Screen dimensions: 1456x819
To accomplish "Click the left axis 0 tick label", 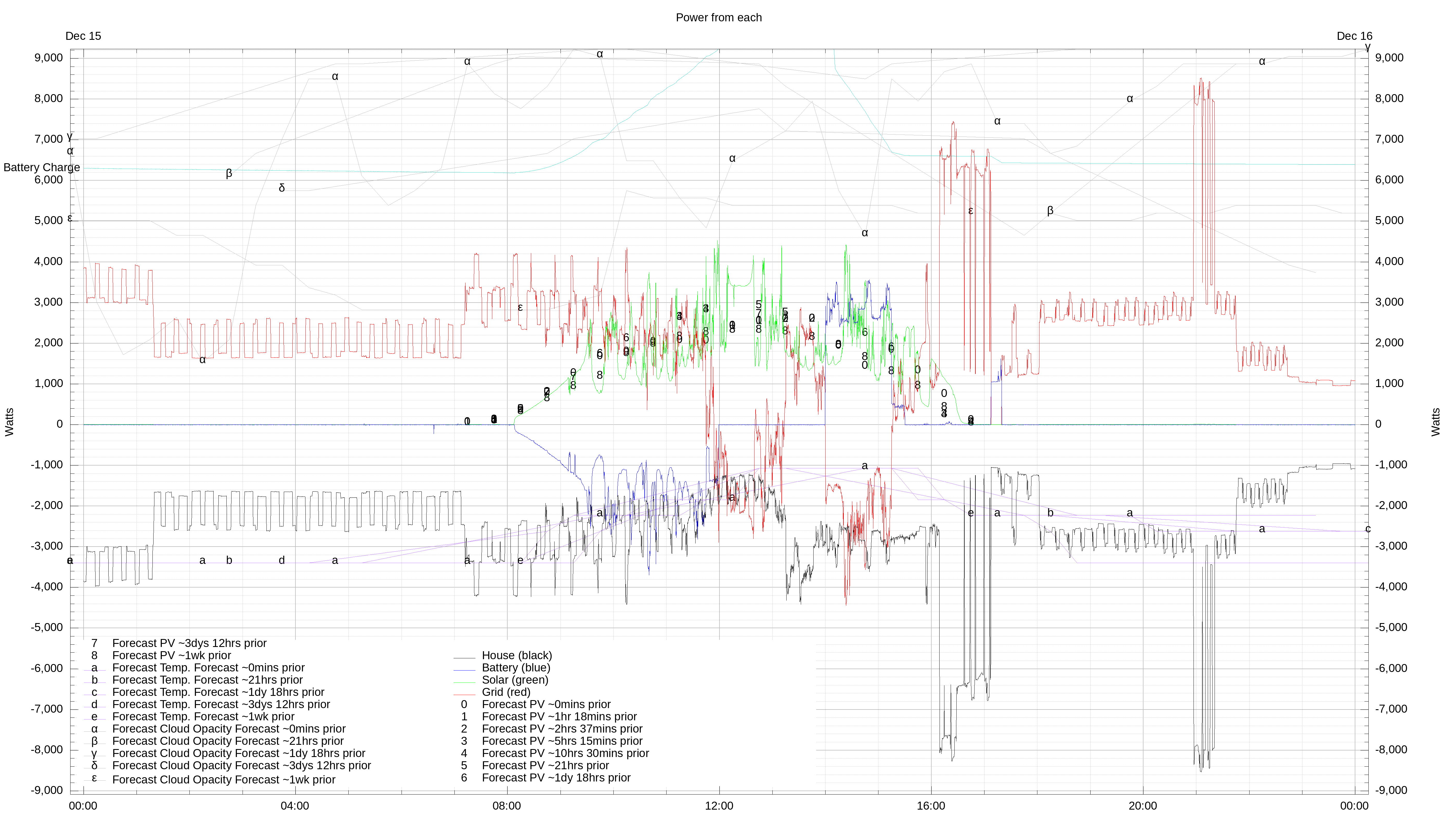I will coord(59,424).
